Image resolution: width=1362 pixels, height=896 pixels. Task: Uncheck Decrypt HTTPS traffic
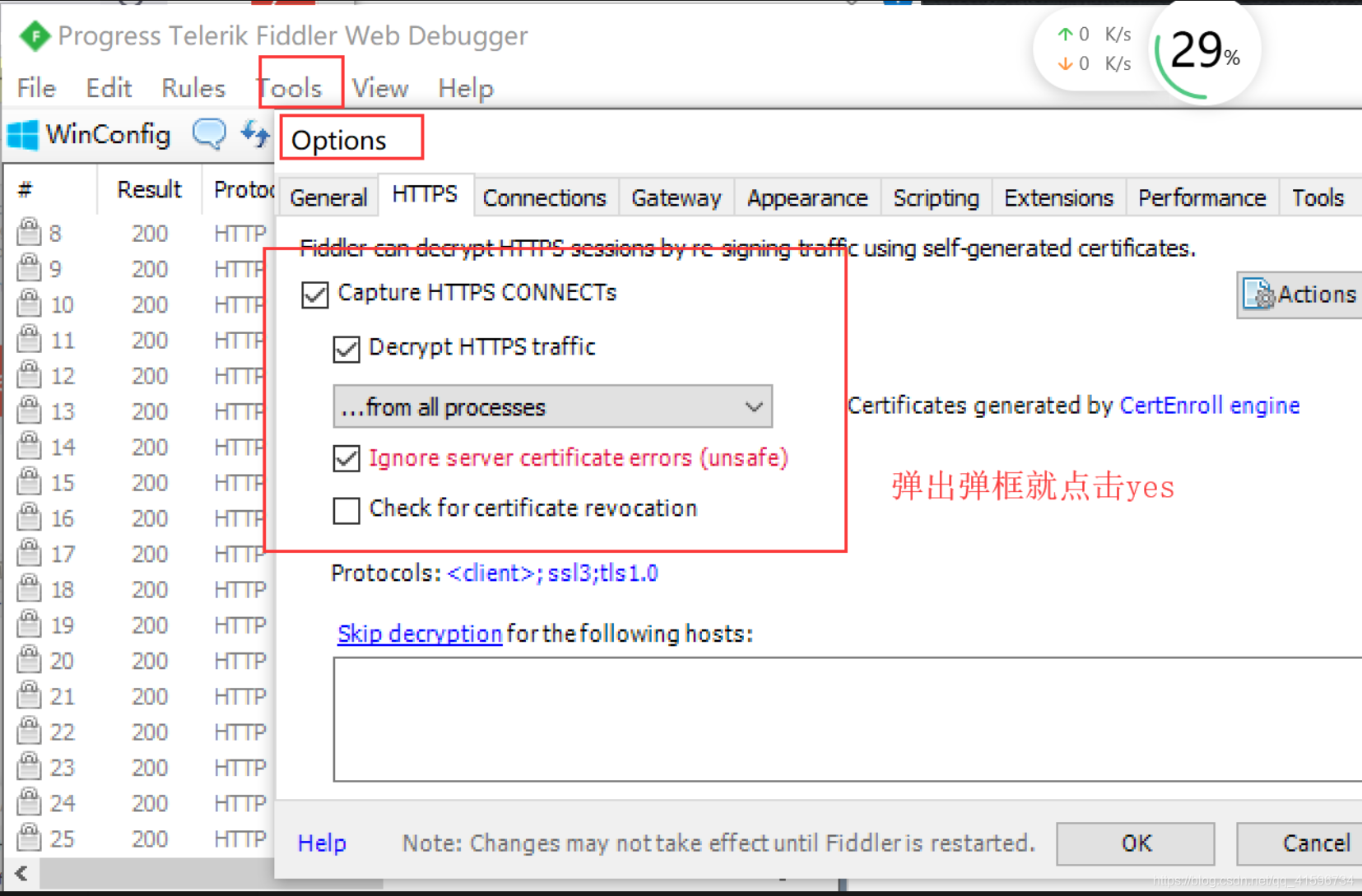pos(346,349)
